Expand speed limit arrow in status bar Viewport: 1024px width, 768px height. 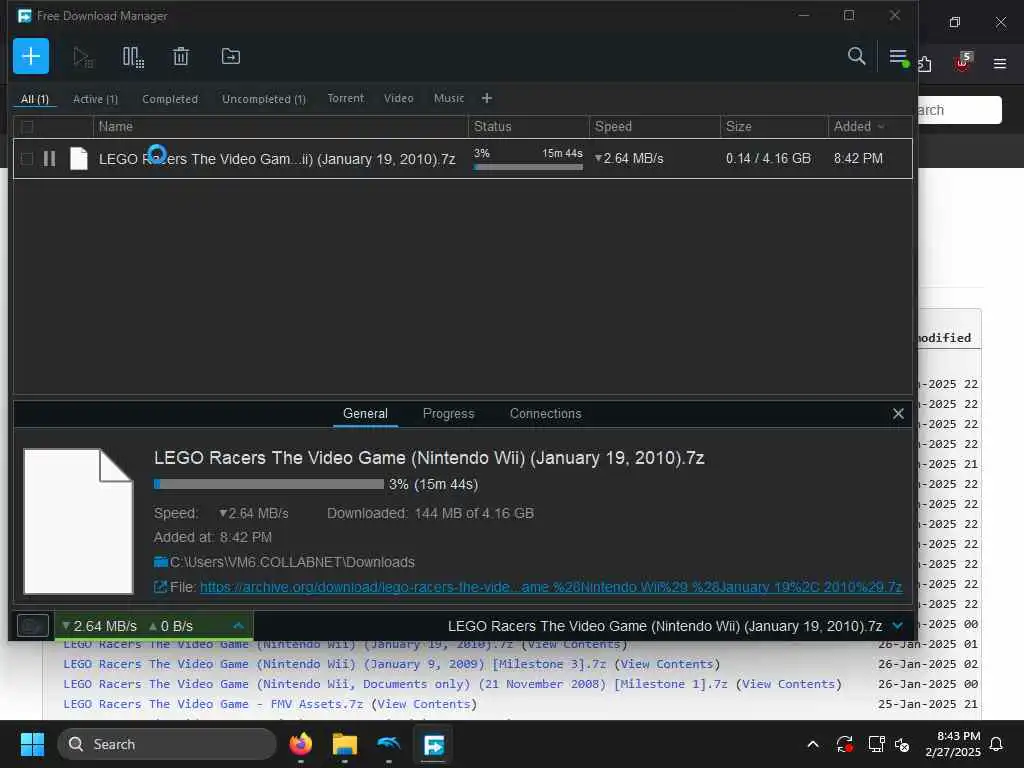point(238,626)
